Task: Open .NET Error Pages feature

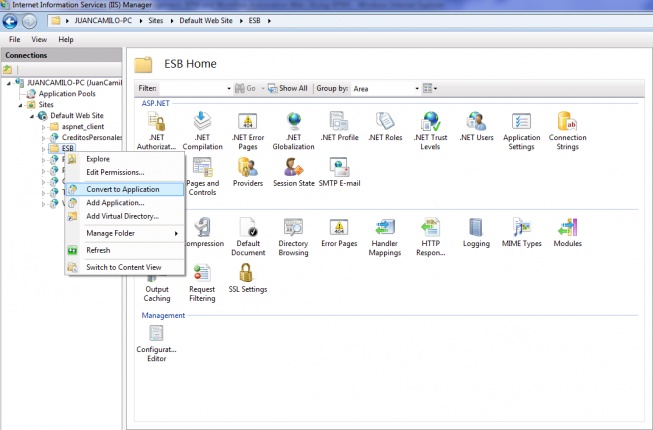Action: pos(248,131)
